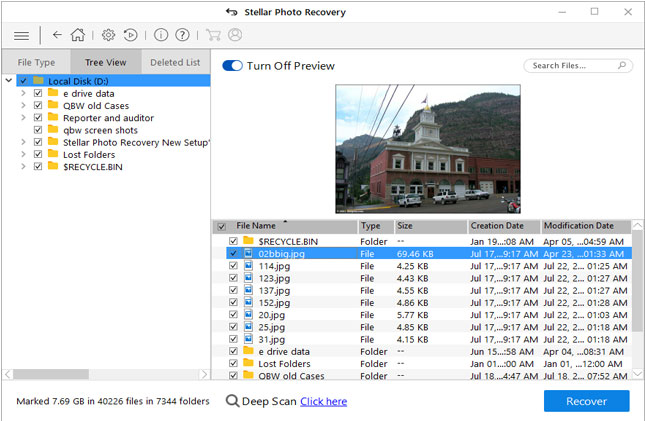645x421 pixels.
Task: Expand the e drive data folder
Action: 23,93
